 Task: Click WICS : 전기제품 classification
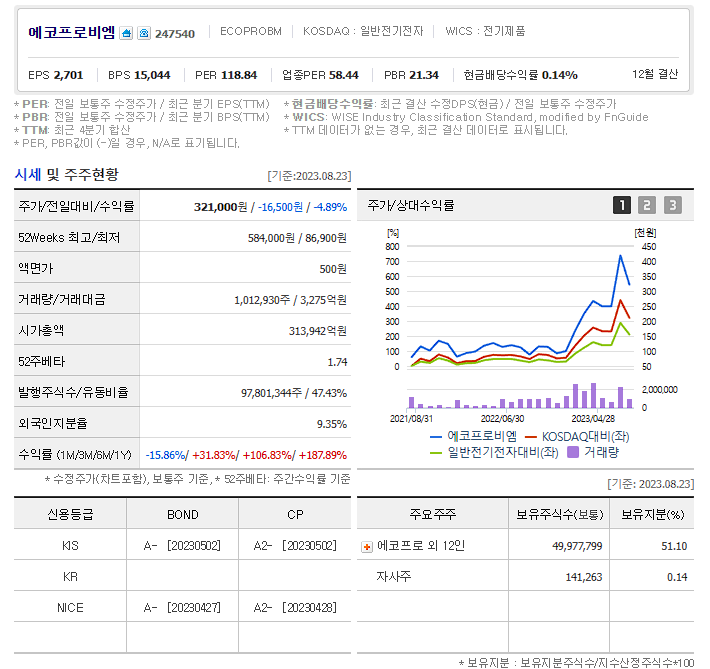[x=485, y=31]
